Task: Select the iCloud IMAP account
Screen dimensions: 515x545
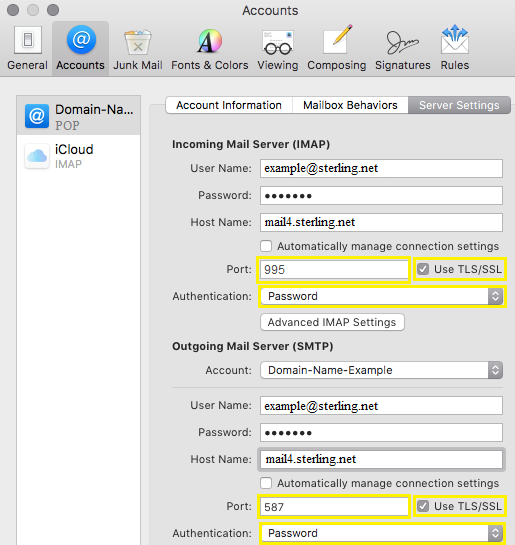Action: [x=79, y=156]
